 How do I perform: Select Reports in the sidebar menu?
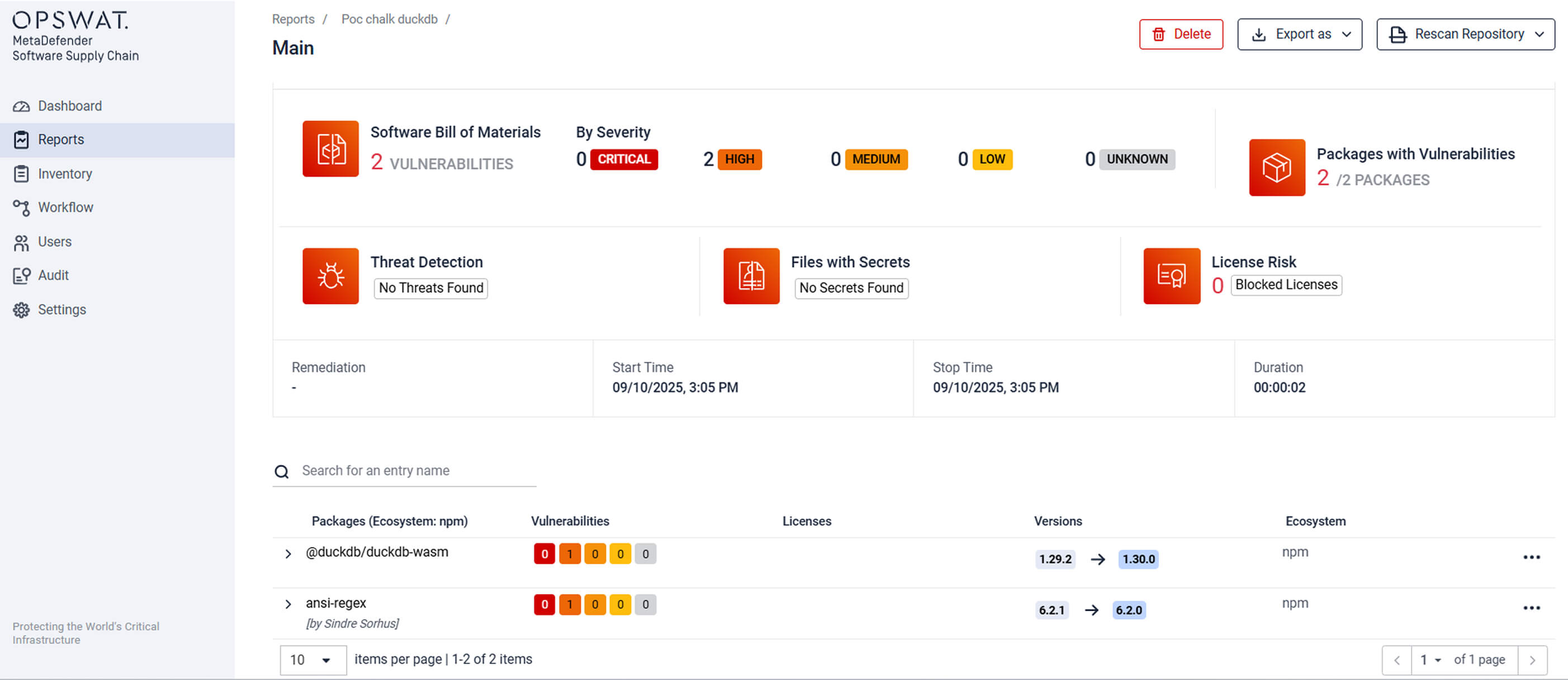pos(61,139)
